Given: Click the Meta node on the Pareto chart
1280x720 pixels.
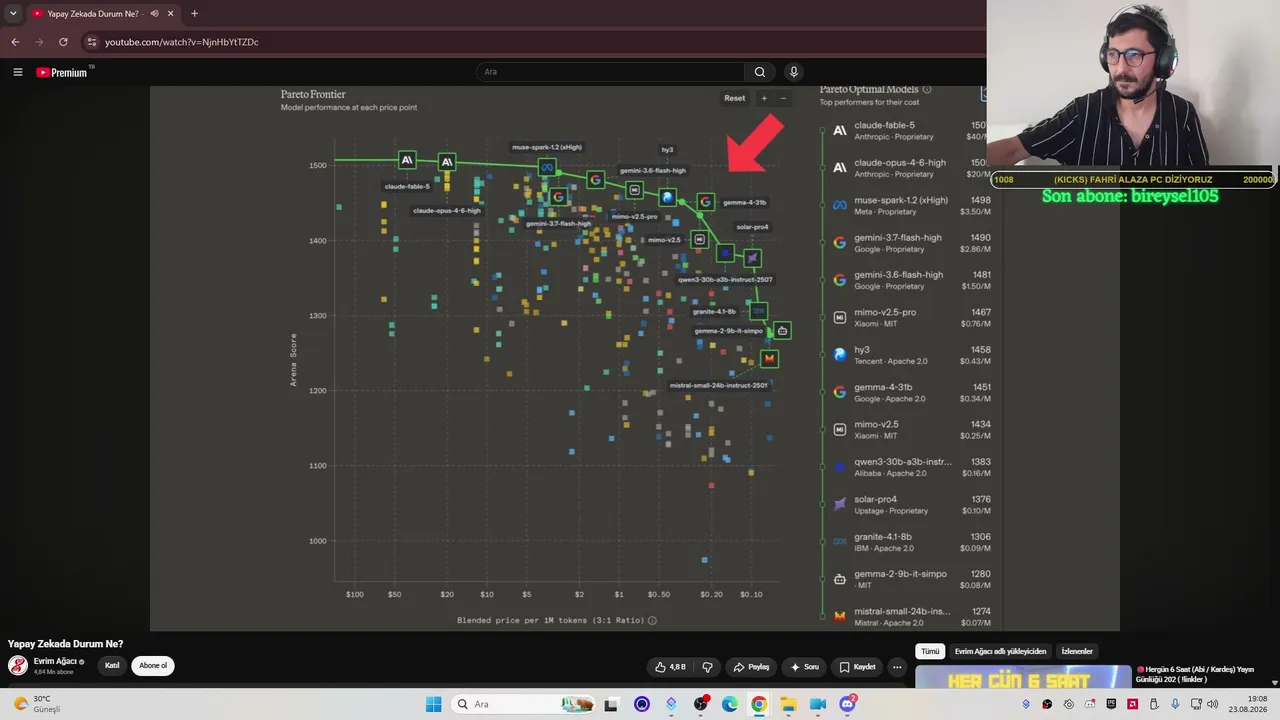Looking at the screenshot, I should pyautogui.click(x=546, y=167).
